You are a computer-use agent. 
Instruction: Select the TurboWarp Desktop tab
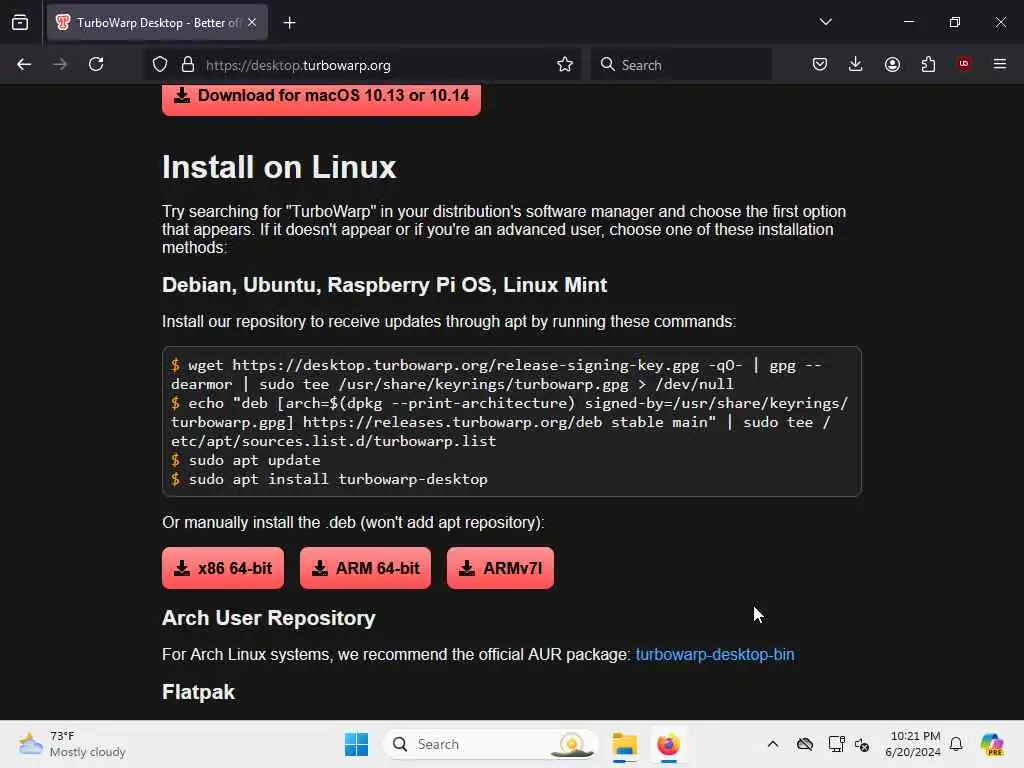pyautogui.click(x=157, y=23)
